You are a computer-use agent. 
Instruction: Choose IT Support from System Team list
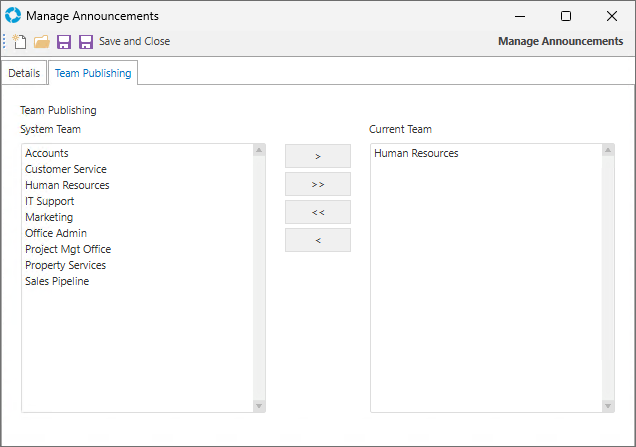(x=50, y=201)
